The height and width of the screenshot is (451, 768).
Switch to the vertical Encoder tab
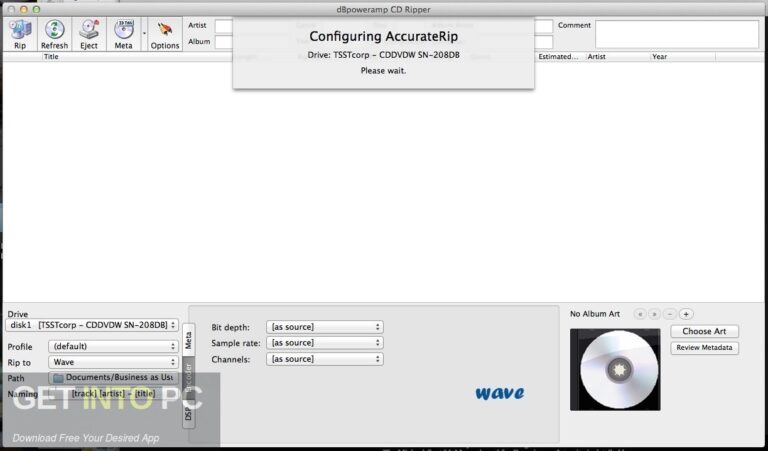[x=189, y=376]
